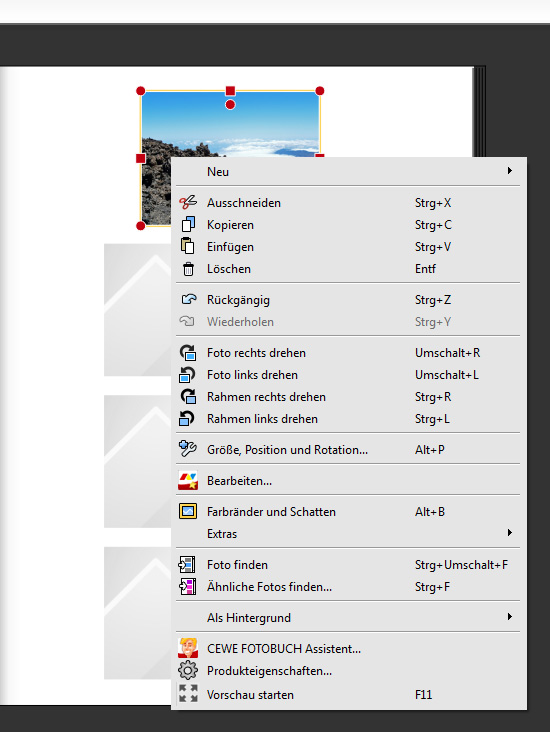Click the rotate icon beside Foto links drehen
Viewport: 550px width, 732px height.
[x=187, y=375]
